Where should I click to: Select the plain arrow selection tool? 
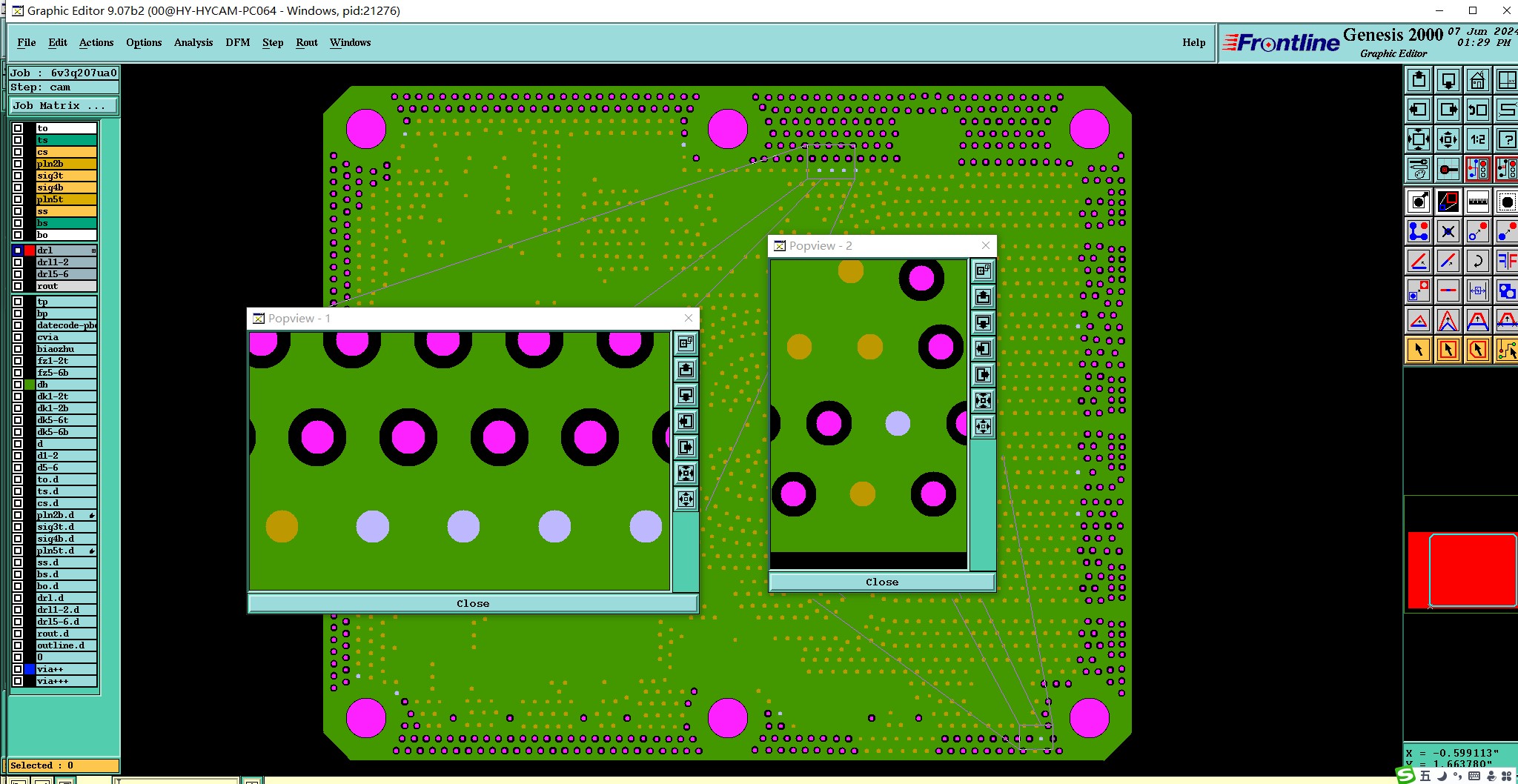pyautogui.click(x=1419, y=350)
